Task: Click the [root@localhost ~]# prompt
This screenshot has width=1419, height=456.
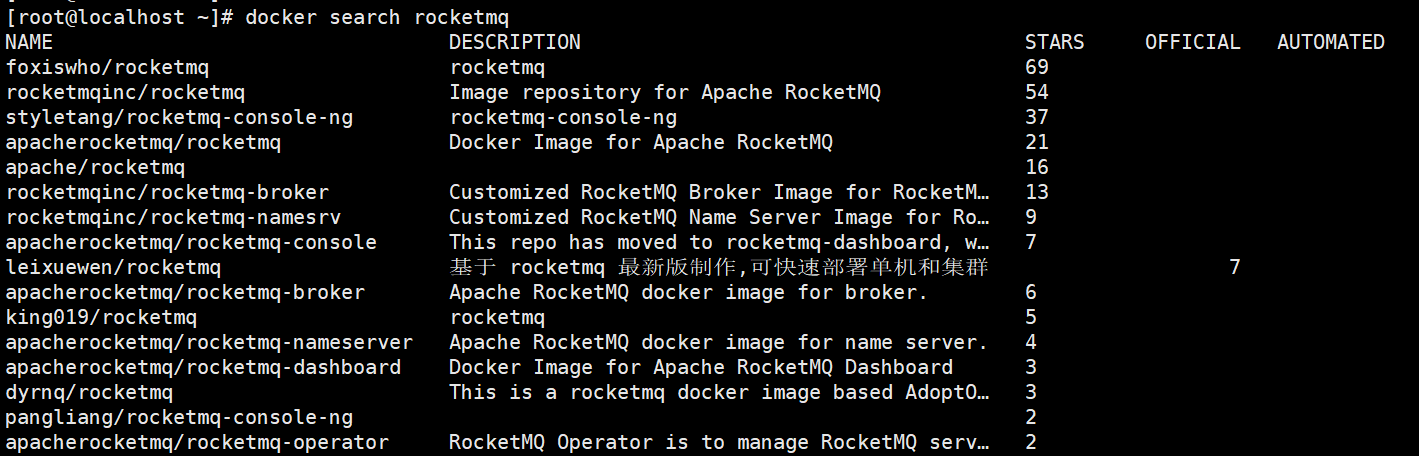Action: click(119, 17)
